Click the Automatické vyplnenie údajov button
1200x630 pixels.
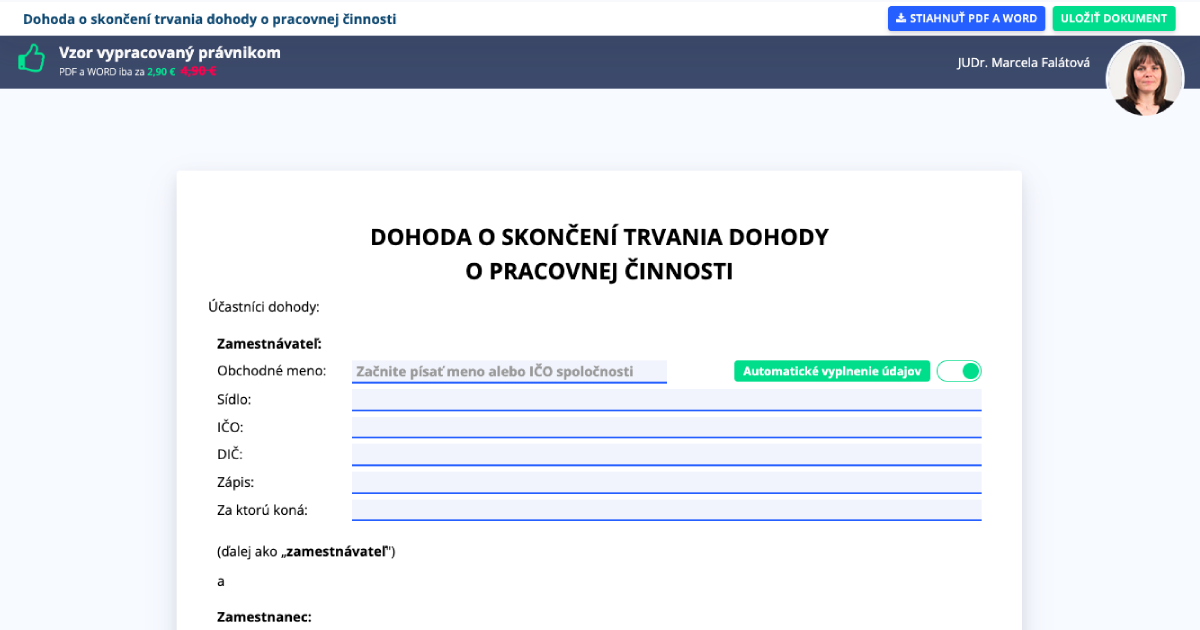coord(831,370)
